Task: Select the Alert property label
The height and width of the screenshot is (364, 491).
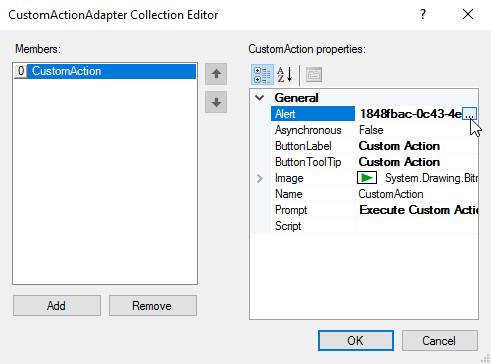Action: coord(313,114)
